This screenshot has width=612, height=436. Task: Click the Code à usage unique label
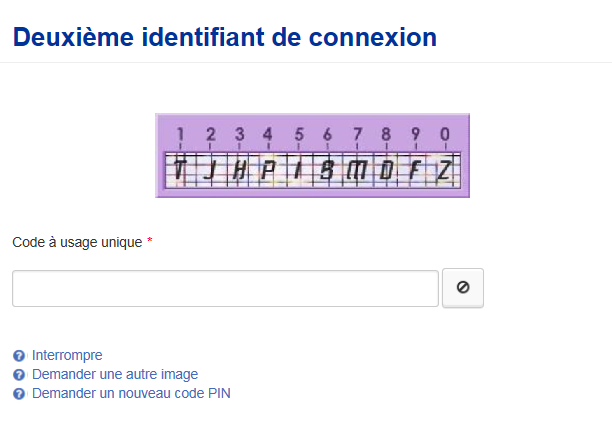coord(77,242)
